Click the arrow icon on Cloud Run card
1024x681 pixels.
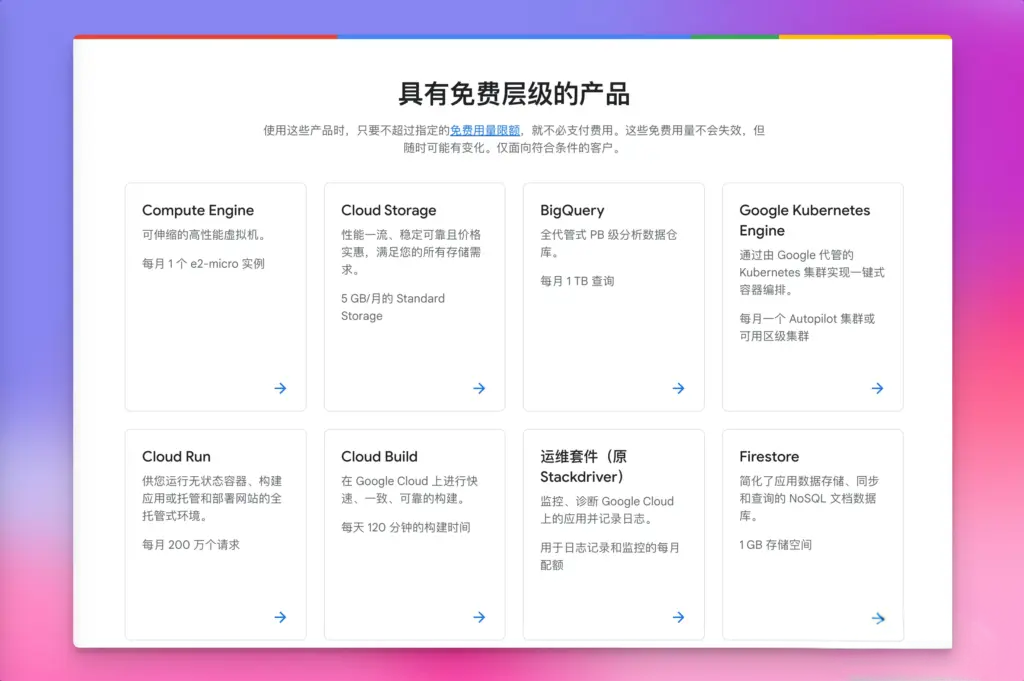tap(280, 617)
